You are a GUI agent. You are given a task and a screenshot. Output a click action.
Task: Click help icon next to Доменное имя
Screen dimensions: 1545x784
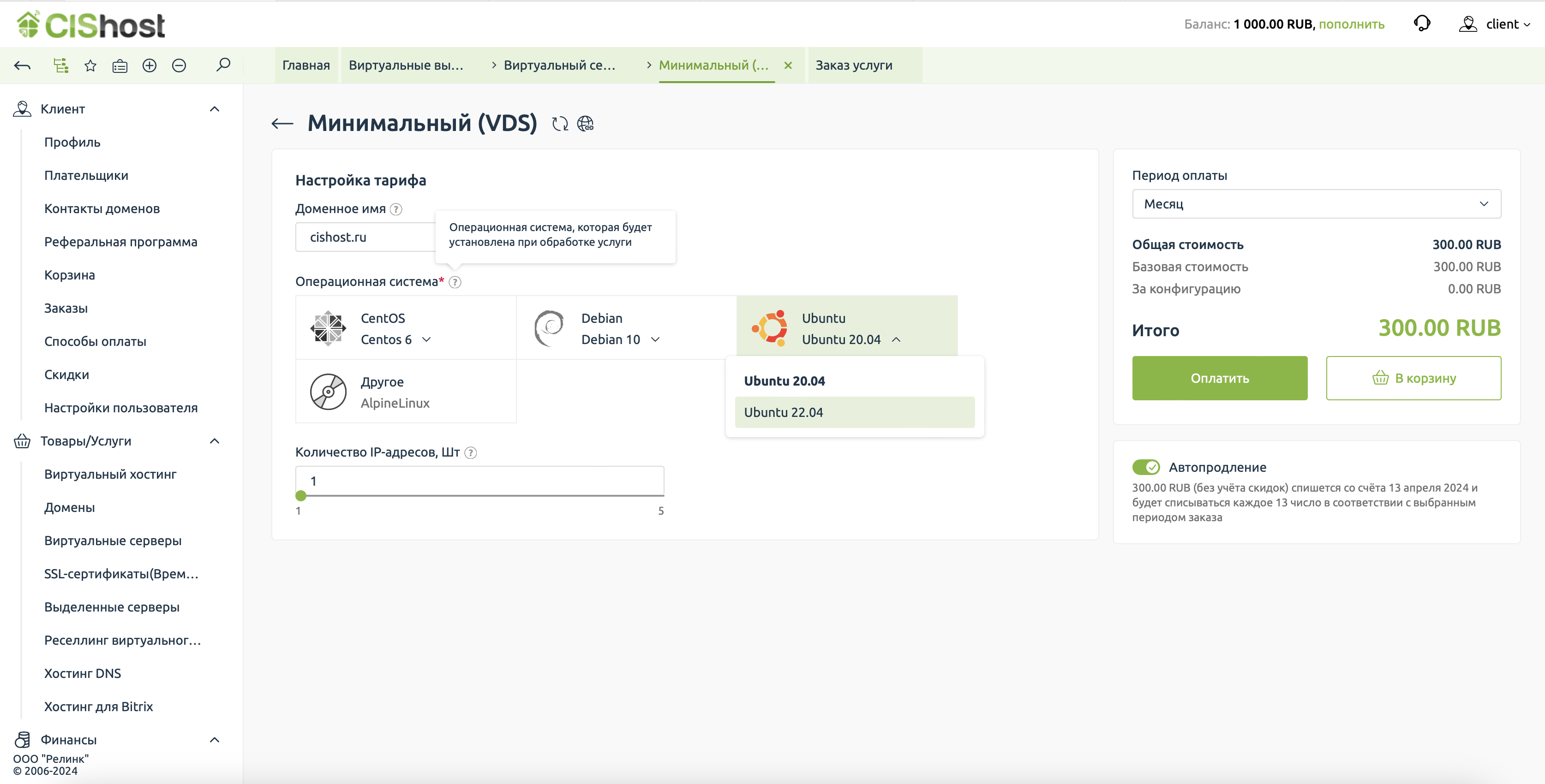pyautogui.click(x=396, y=209)
